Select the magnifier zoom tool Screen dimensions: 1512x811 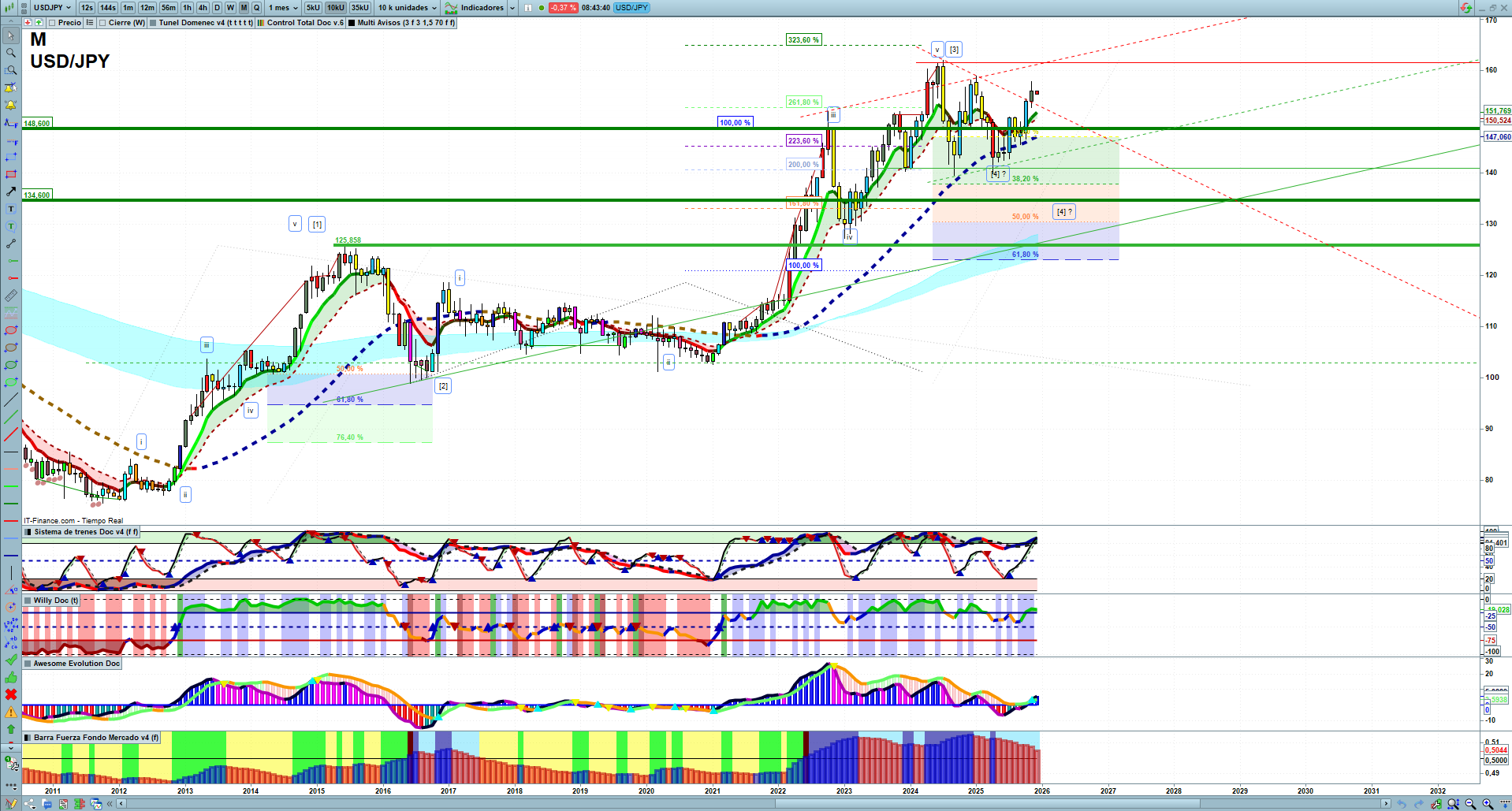[11, 53]
